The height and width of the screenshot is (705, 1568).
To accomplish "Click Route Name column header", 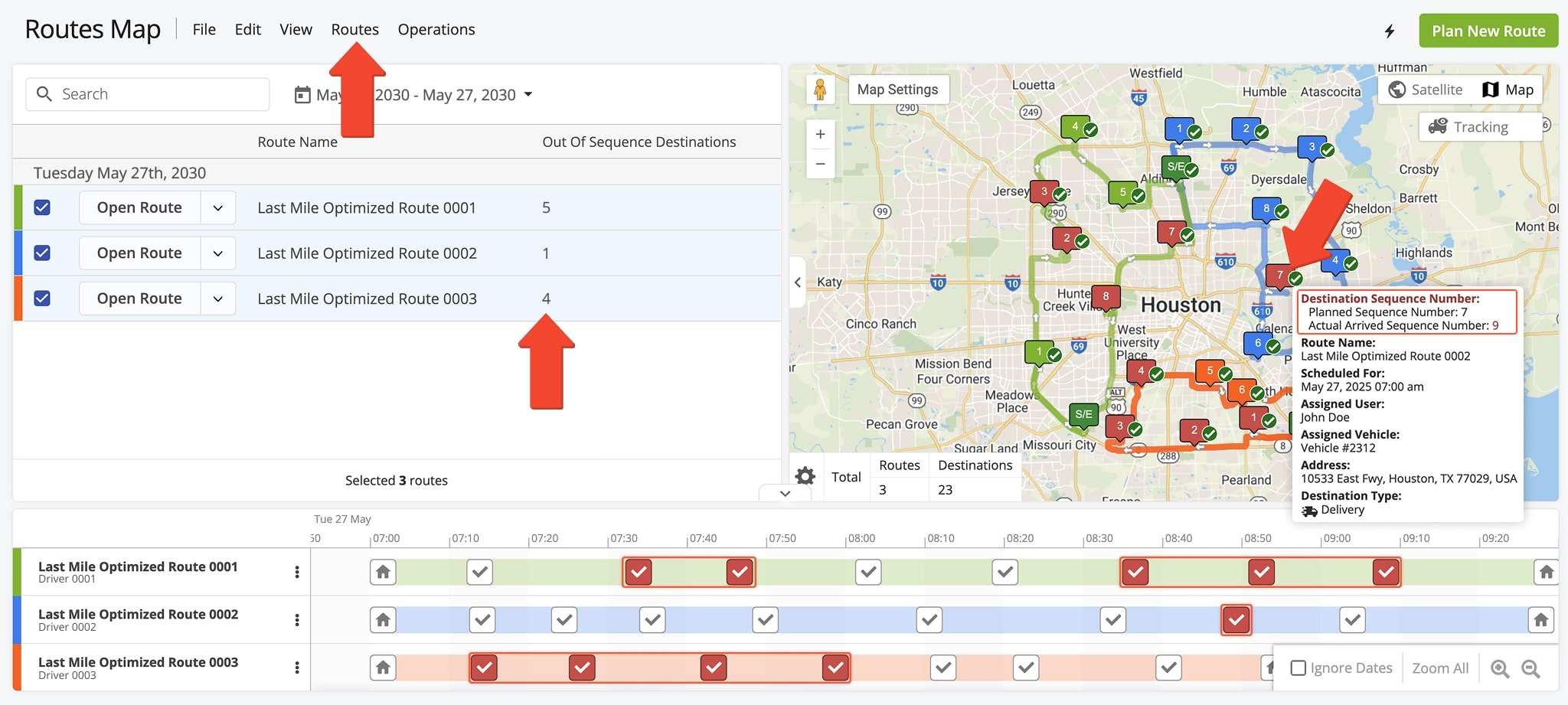I will pyautogui.click(x=297, y=142).
